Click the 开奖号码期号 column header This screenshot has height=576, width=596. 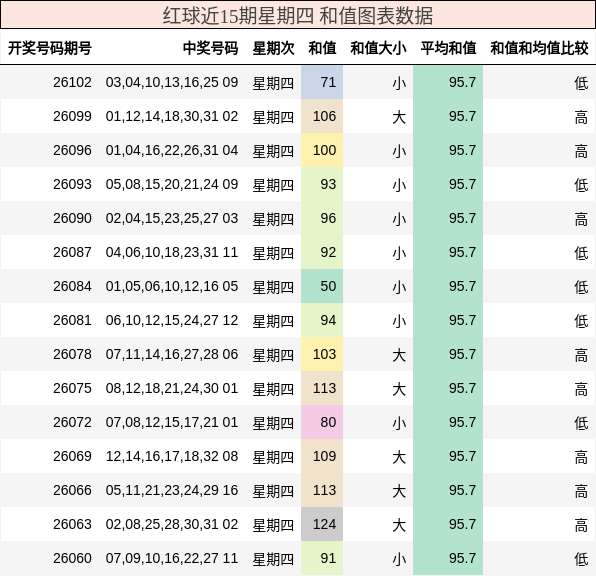coord(50,48)
